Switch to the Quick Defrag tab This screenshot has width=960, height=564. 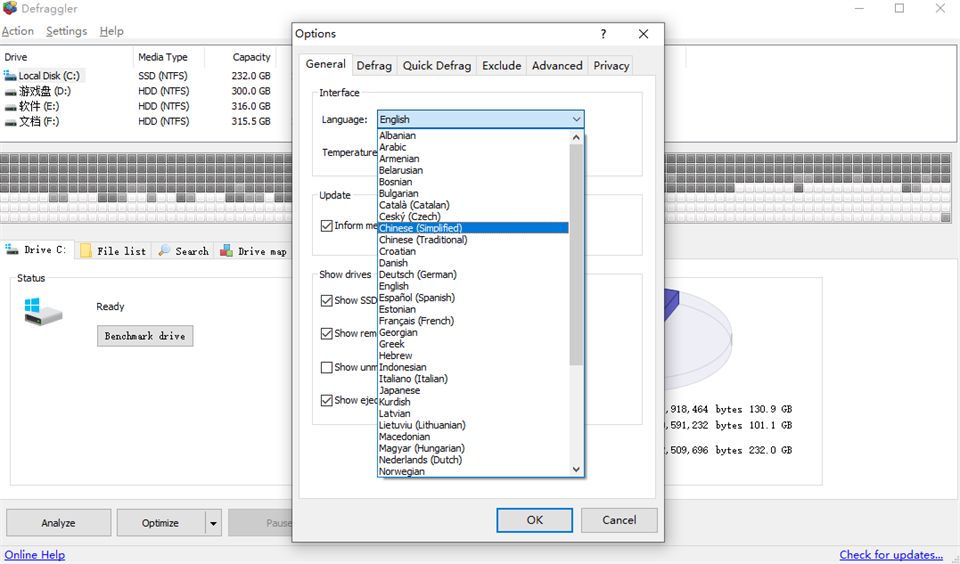436,65
